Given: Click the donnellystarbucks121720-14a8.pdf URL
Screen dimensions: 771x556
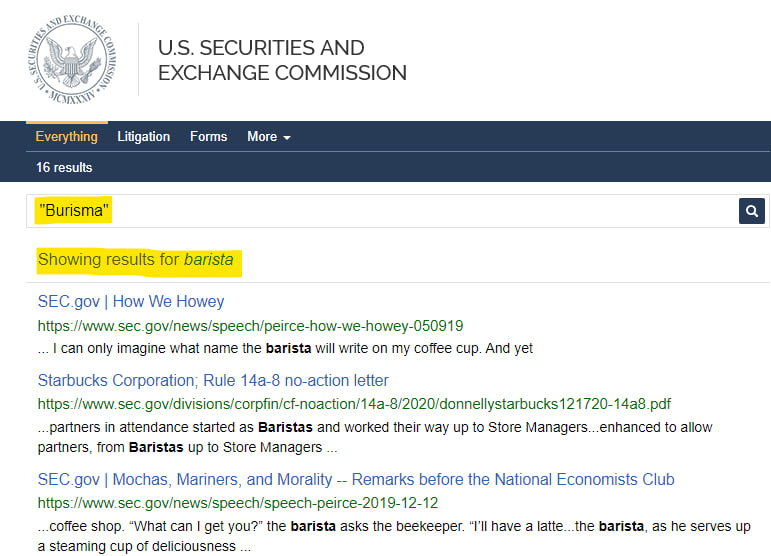Looking at the screenshot, I should click(354, 404).
